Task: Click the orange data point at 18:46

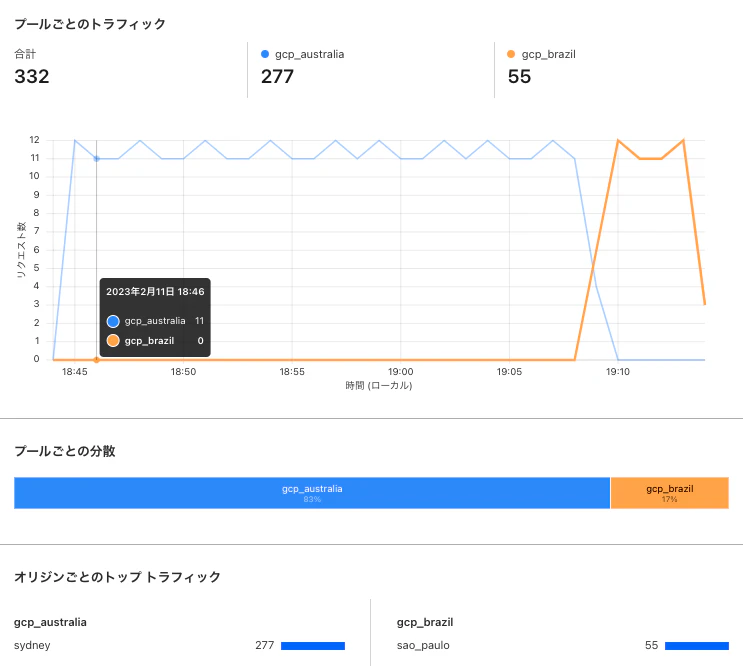Action: [x=96, y=360]
